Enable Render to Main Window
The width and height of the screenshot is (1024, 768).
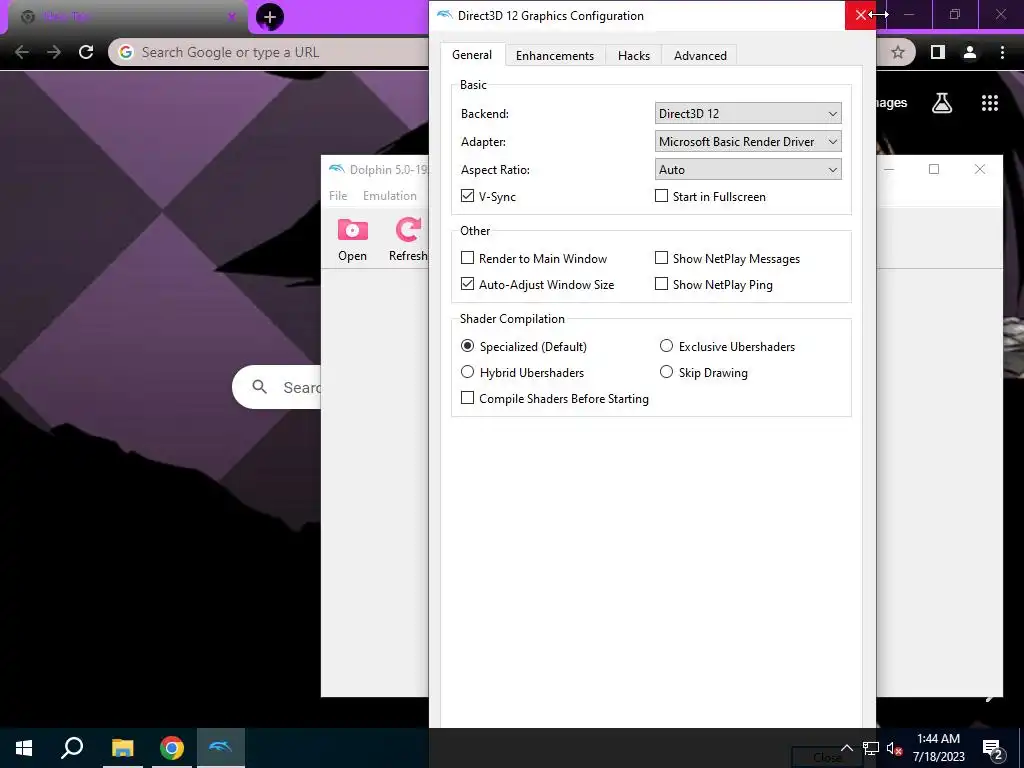pos(467,258)
